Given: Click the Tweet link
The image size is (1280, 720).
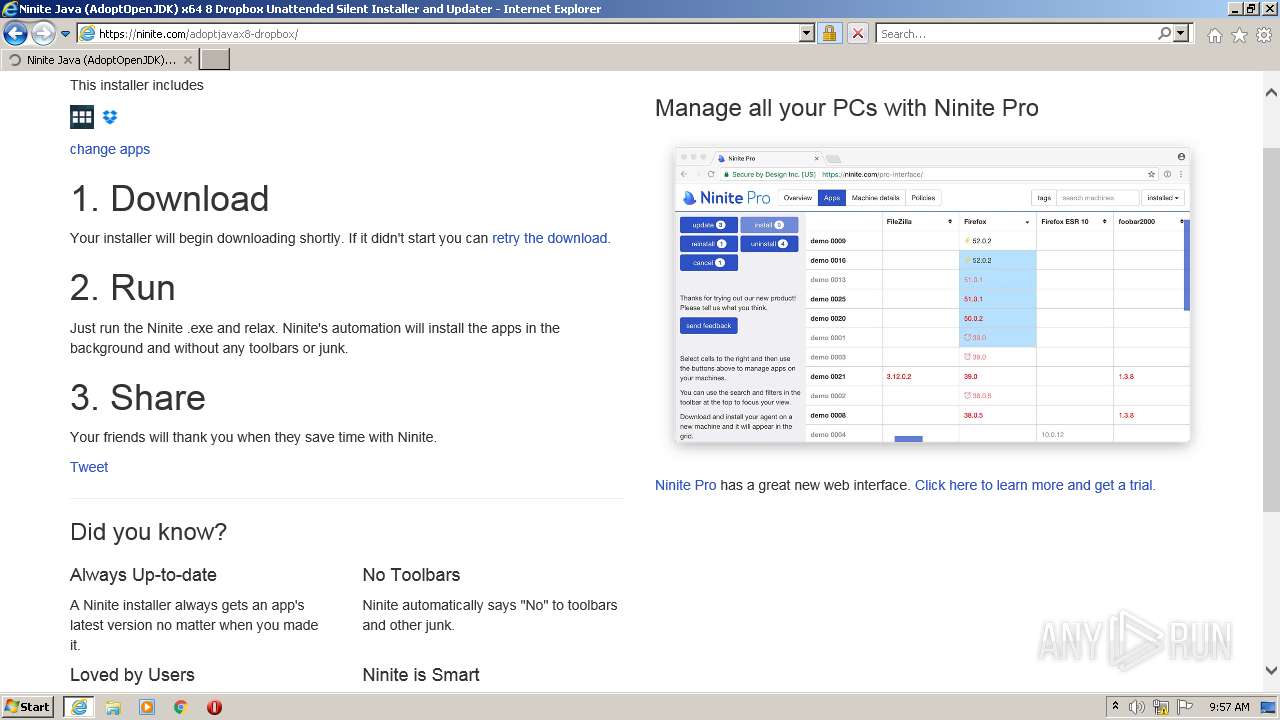Looking at the screenshot, I should 89,467.
